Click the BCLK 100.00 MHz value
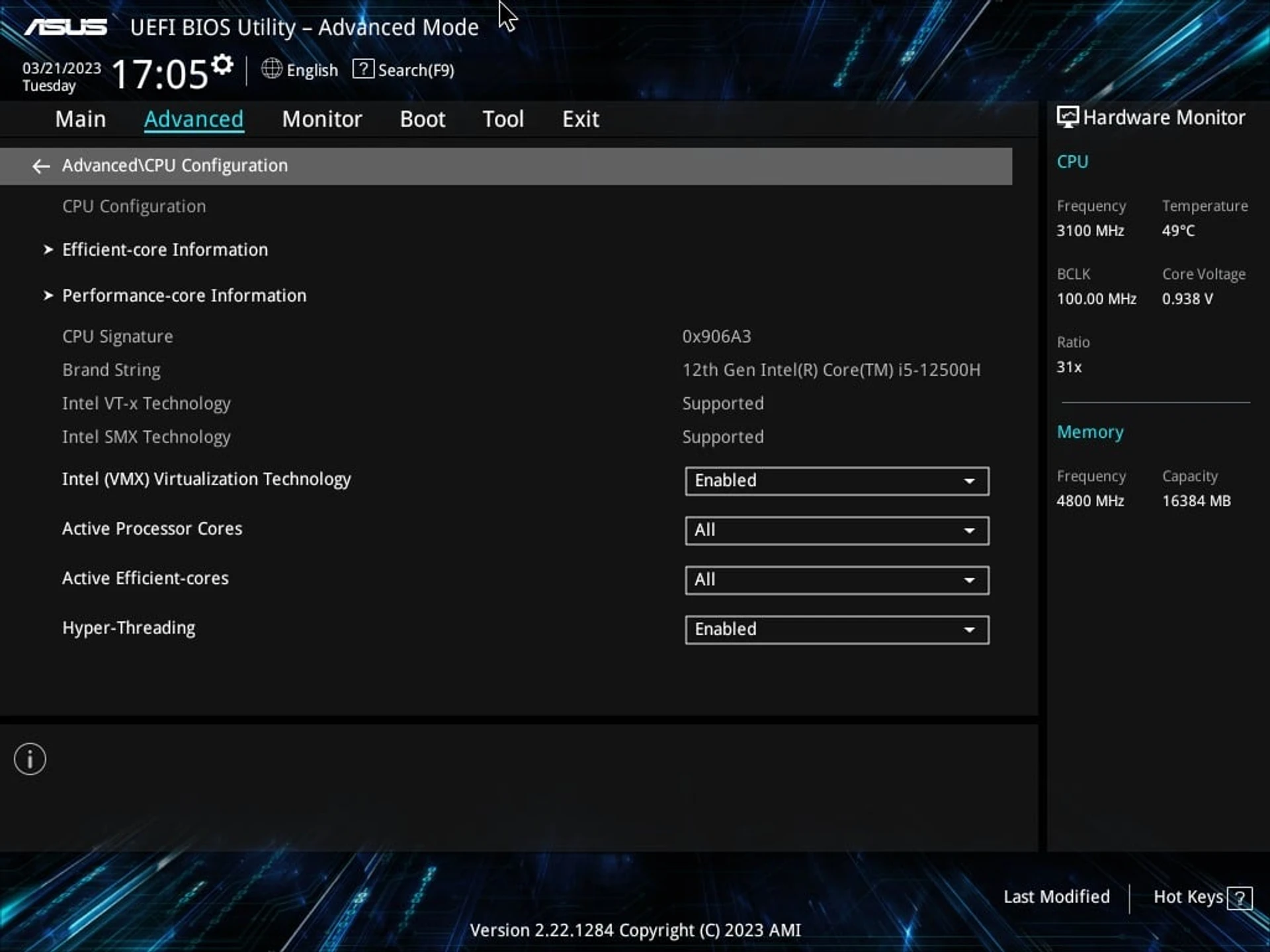 pos(1097,299)
